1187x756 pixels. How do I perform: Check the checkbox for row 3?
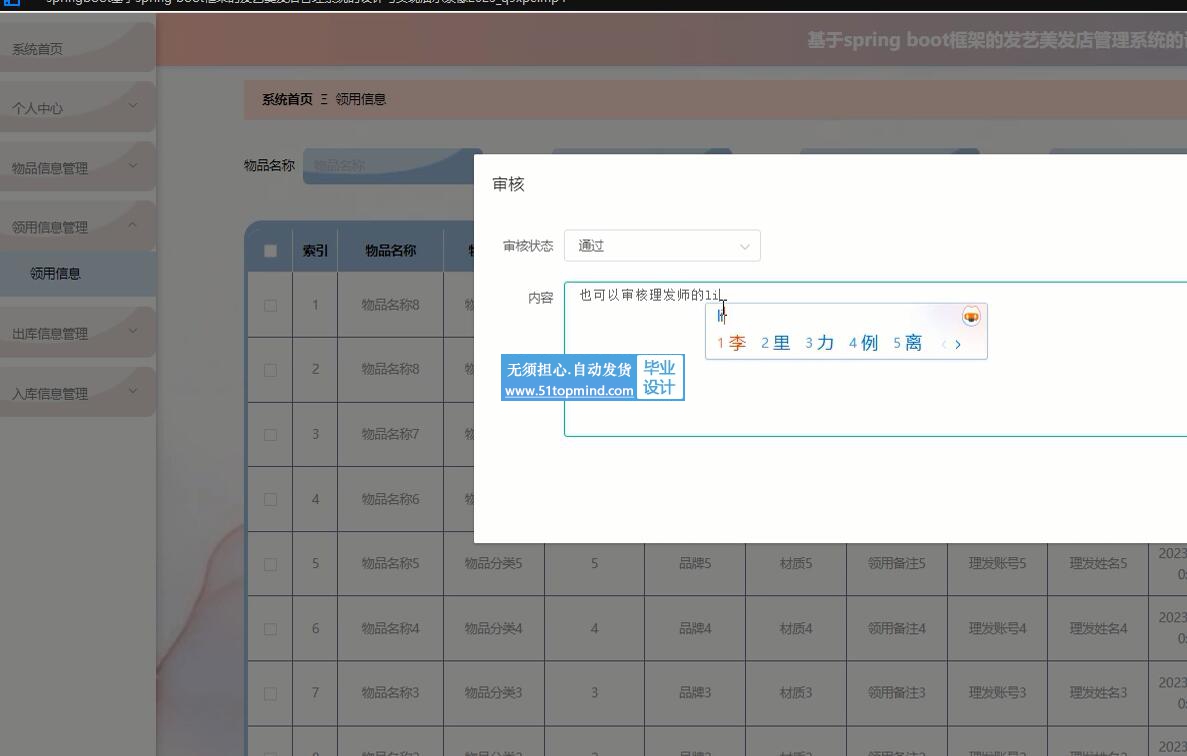point(270,435)
